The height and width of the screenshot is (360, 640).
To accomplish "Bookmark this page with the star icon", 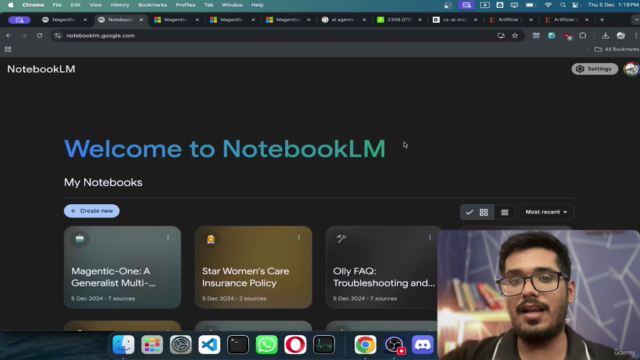I will coord(515,36).
